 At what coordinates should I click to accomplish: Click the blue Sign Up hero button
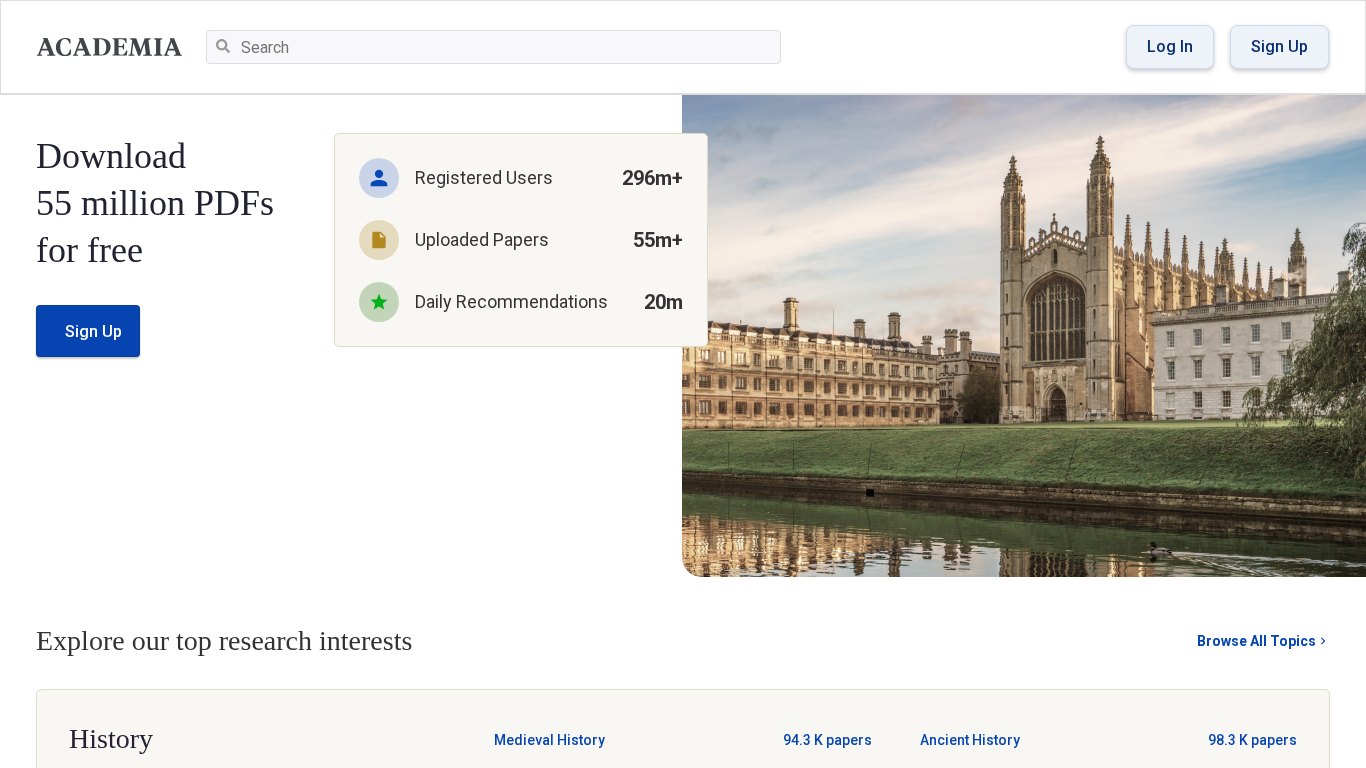(x=88, y=331)
